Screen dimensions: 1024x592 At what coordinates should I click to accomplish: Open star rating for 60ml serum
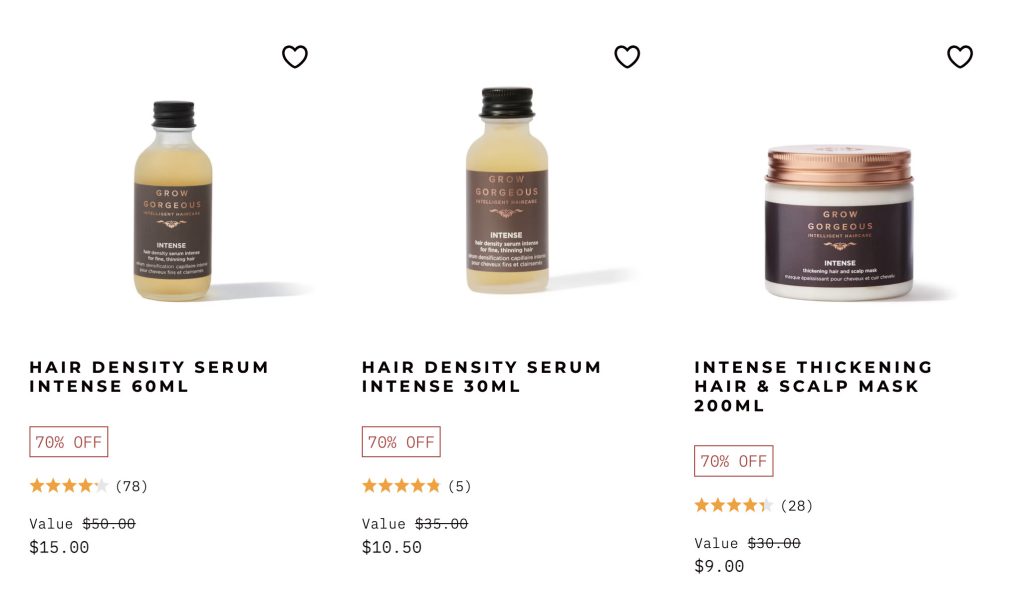69,485
